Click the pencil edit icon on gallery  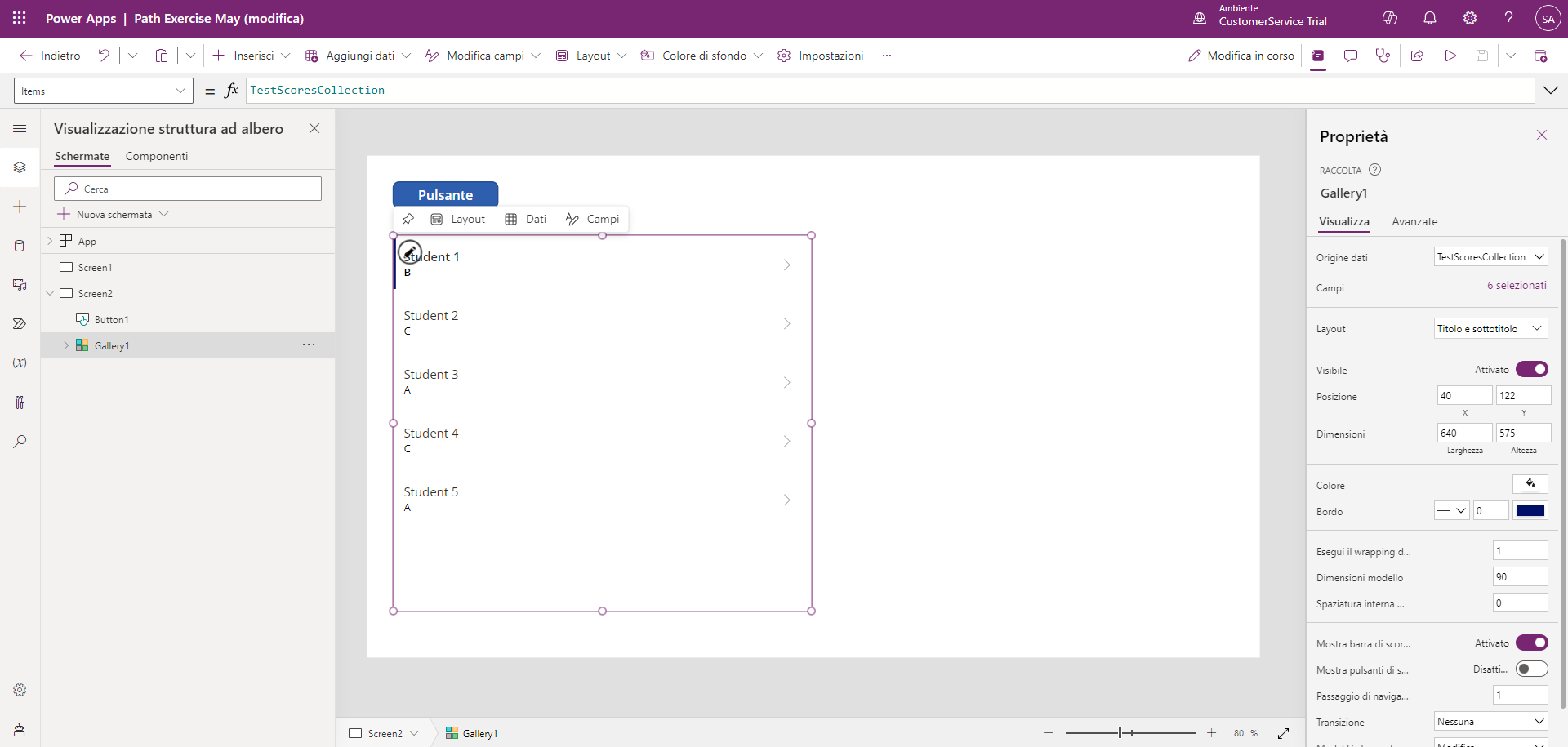click(410, 251)
